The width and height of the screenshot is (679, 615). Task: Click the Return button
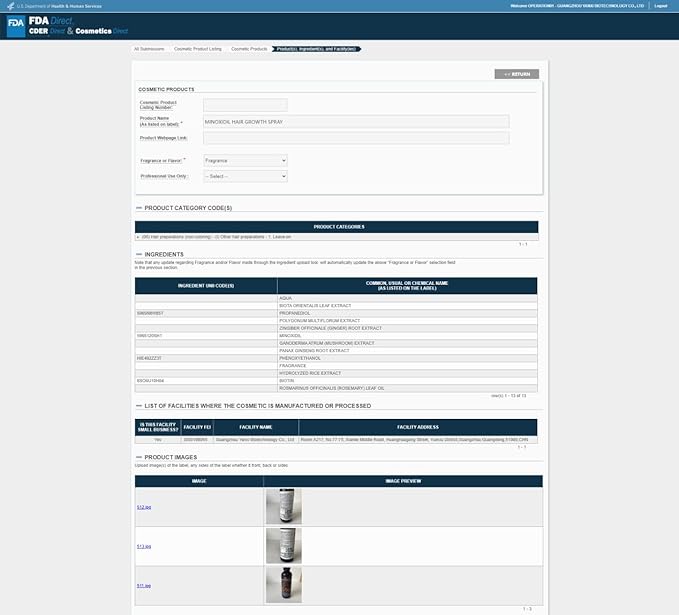tap(517, 74)
